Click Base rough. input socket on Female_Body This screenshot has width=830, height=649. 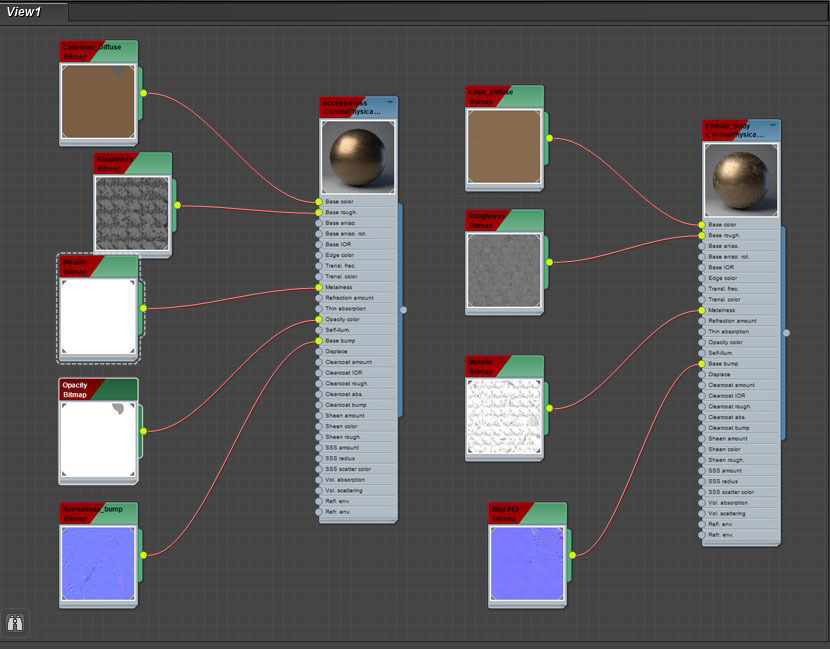[701, 235]
